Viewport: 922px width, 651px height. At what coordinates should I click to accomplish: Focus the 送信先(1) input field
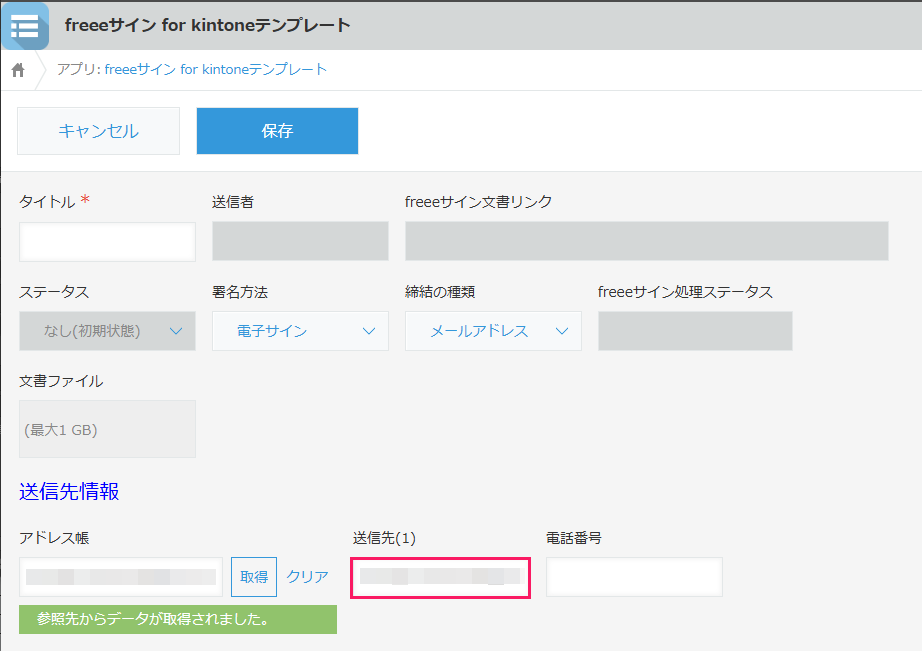coord(440,578)
